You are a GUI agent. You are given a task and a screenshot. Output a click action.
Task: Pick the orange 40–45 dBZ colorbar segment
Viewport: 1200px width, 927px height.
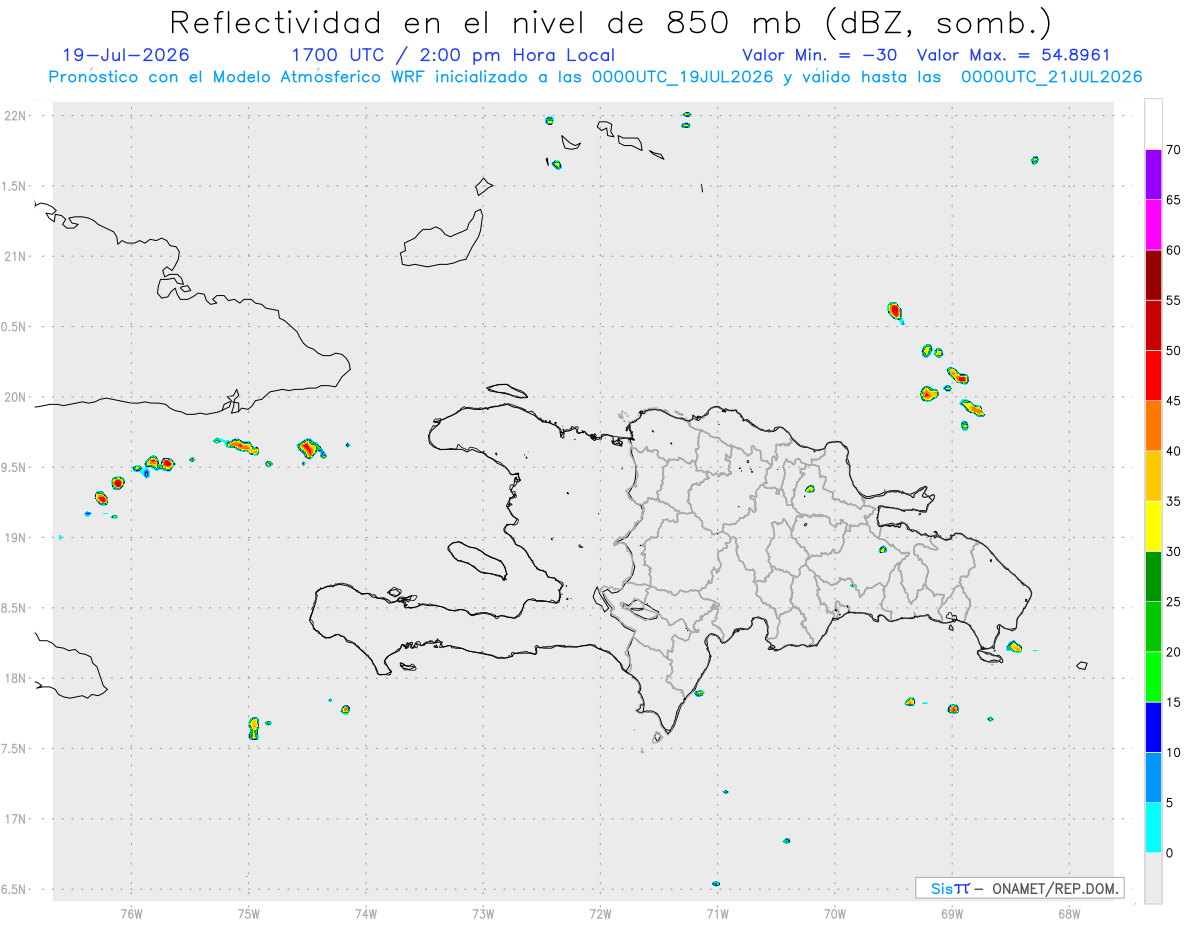(1153, 426)
